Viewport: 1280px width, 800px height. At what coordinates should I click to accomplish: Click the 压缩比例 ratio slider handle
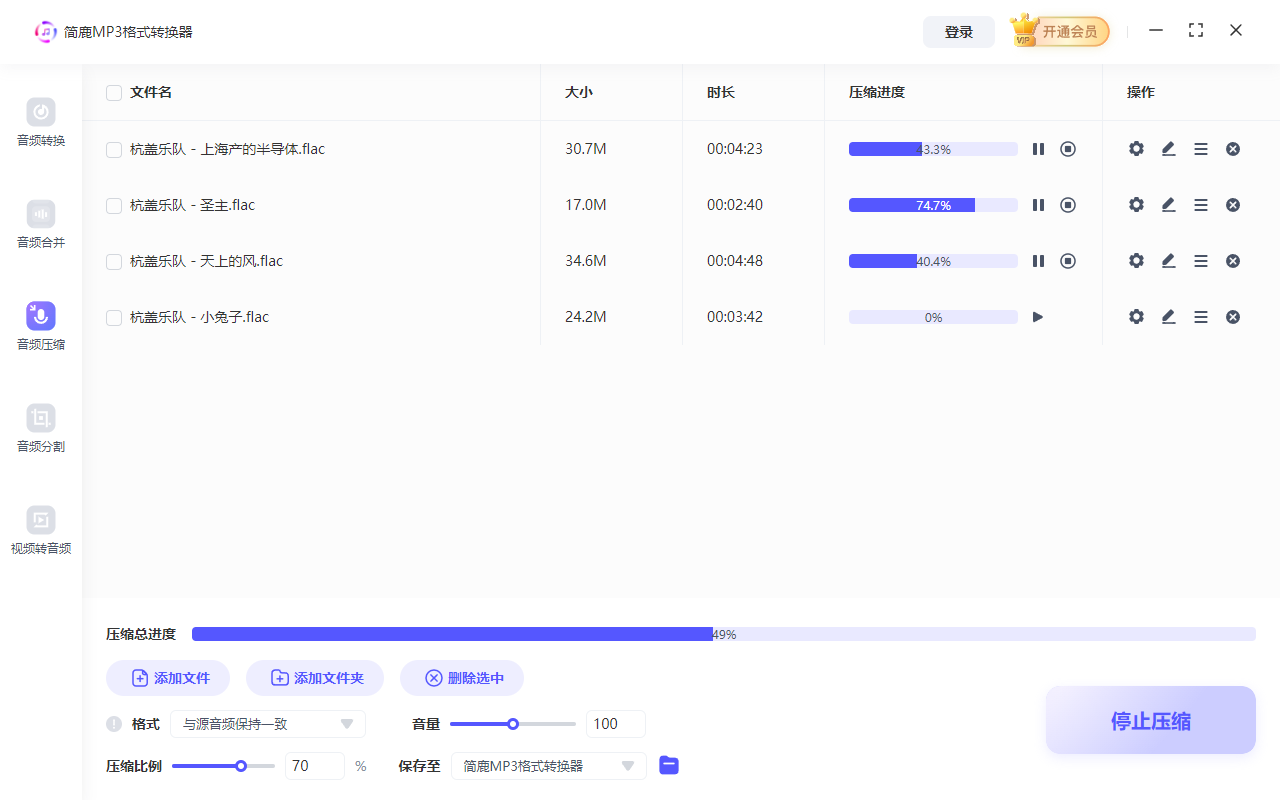[241, 766]
